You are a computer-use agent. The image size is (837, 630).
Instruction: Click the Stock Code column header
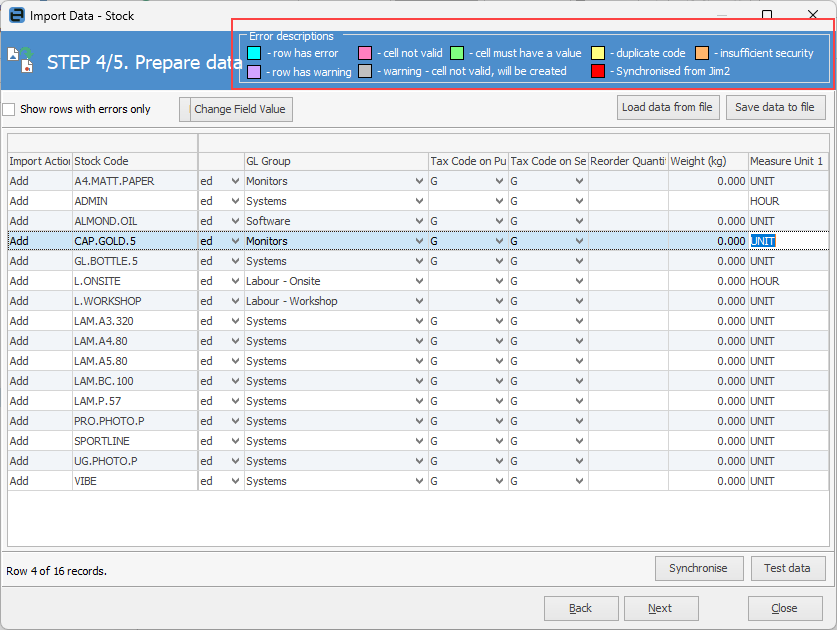[x=134, y=161]
